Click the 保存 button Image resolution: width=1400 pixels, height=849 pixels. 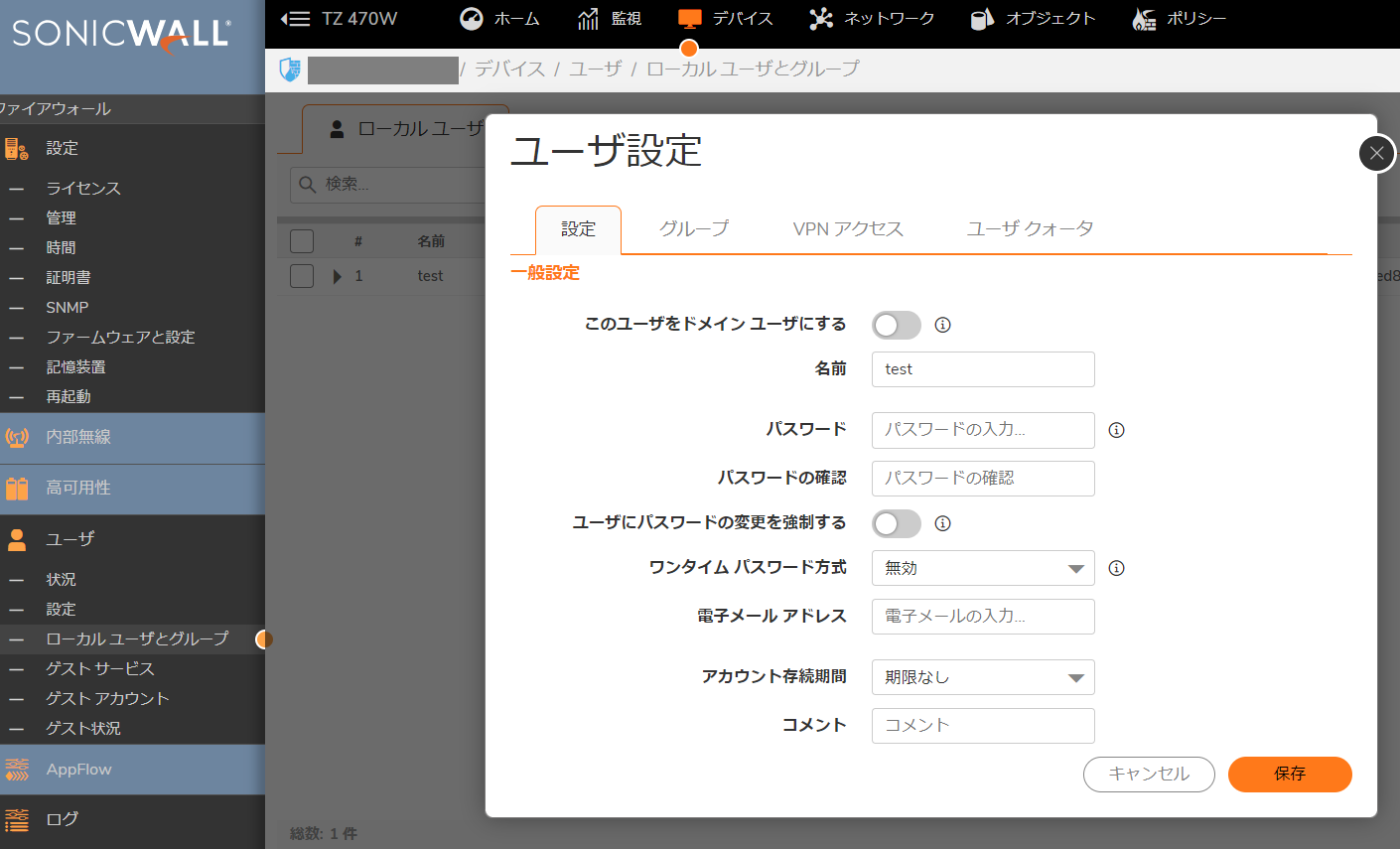click(x=1290, y=775)
